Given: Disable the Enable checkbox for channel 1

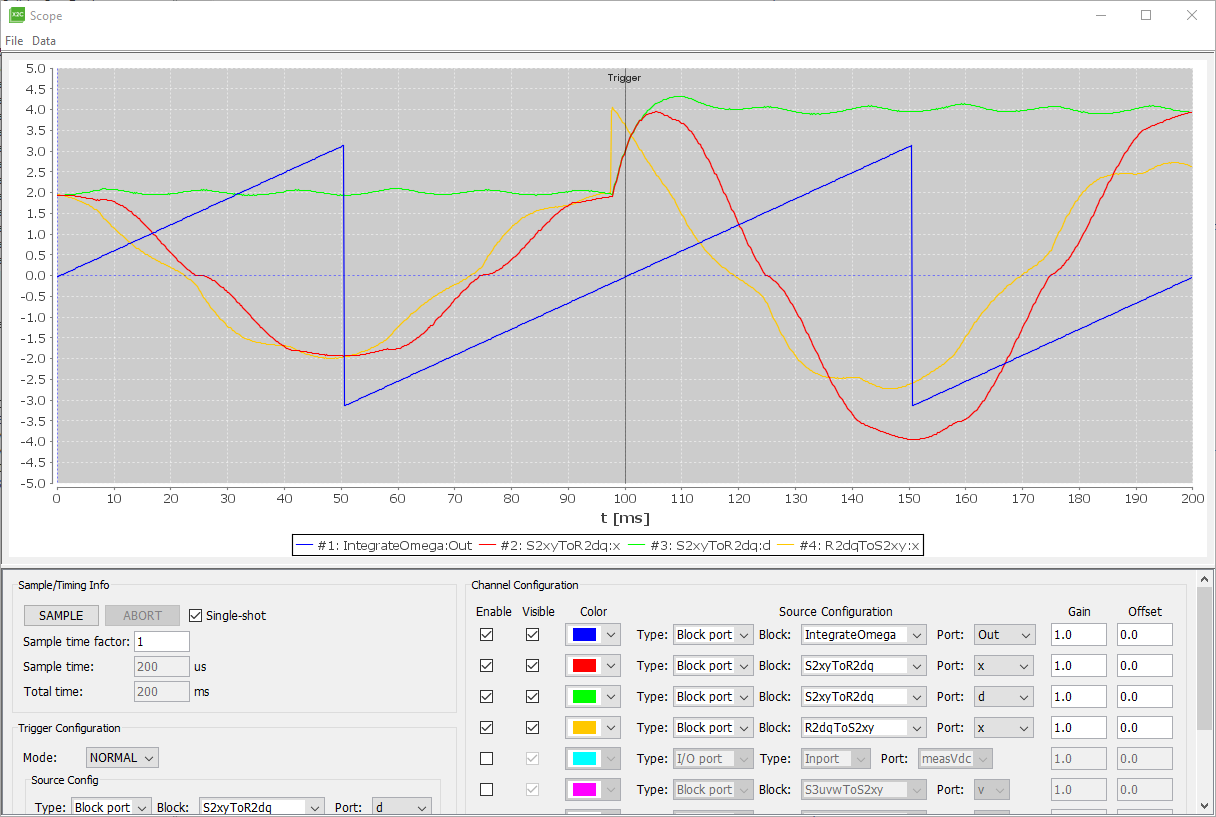Looking at the screenshot, I should click(486, 634).
